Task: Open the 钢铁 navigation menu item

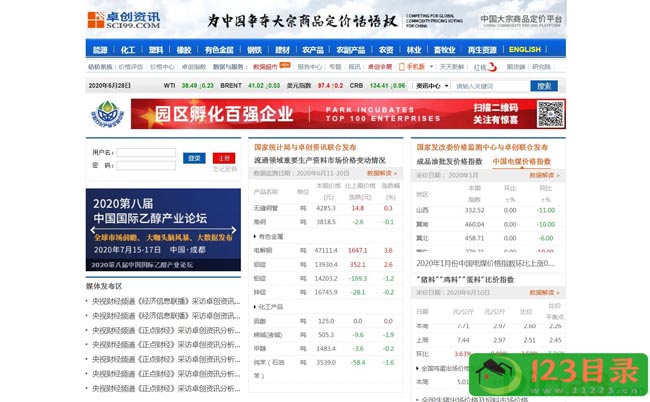Action: 255,49
